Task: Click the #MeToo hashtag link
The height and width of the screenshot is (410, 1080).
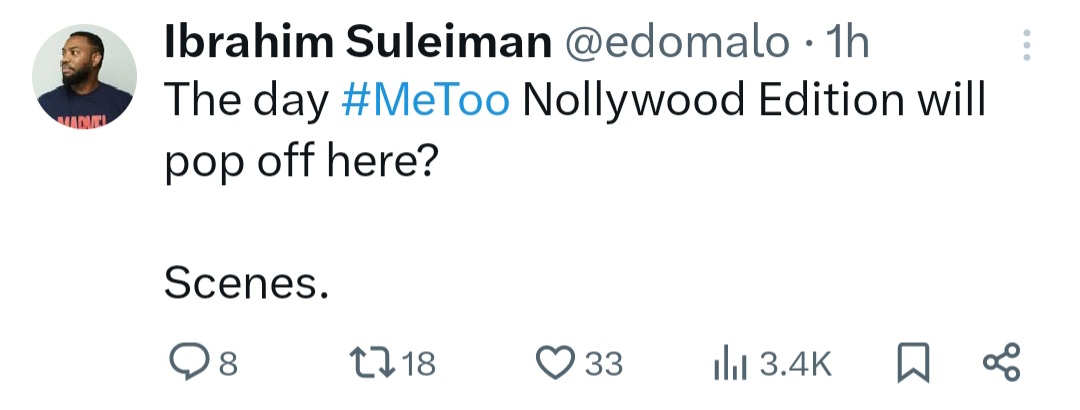Action: click(x=426, y=101)
